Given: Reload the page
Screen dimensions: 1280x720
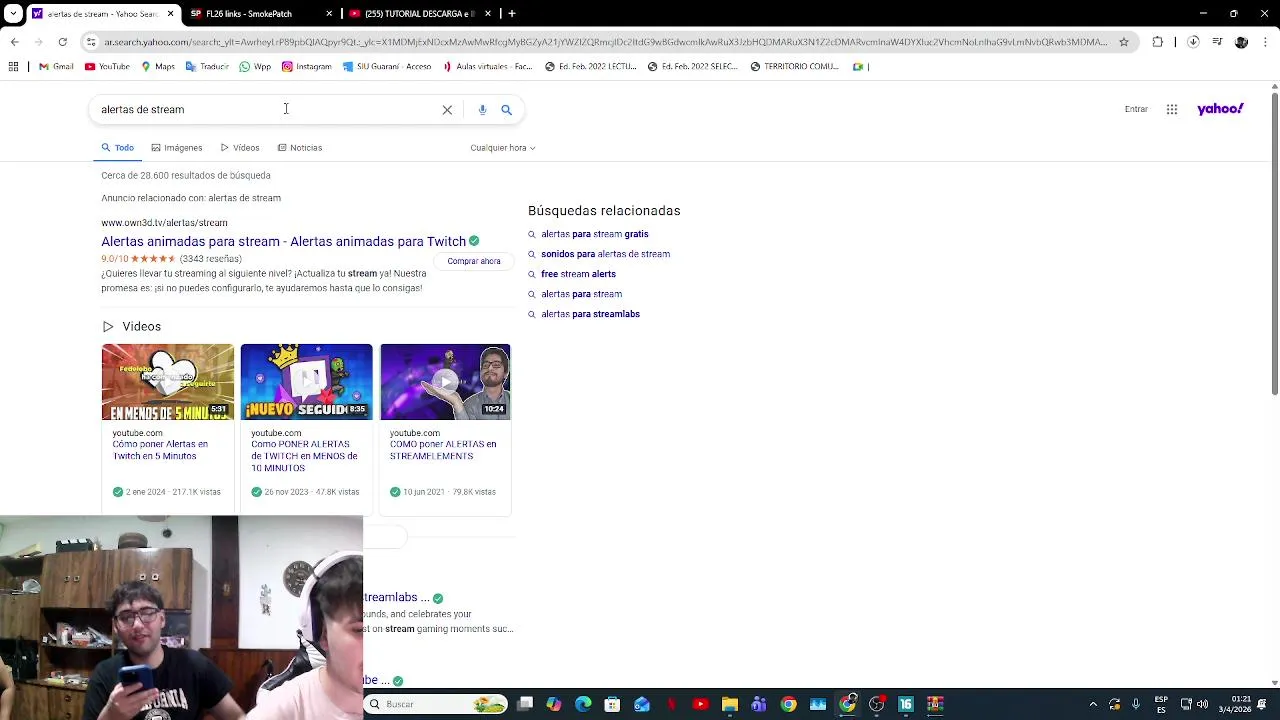Looking at the screenshot, I should click(x=62, y=42).
